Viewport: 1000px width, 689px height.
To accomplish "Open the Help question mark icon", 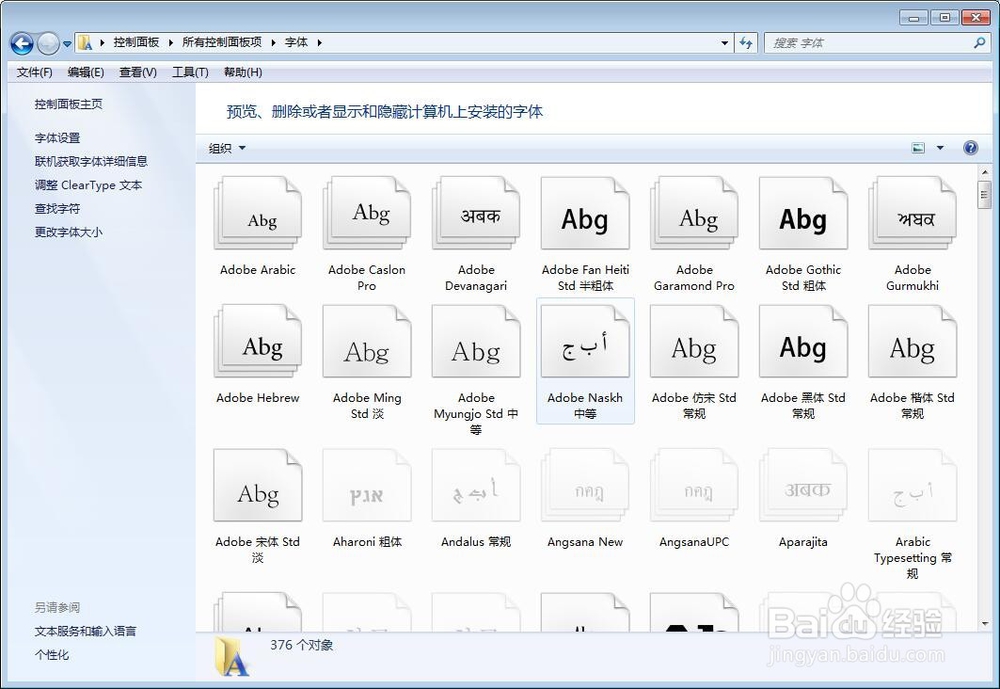I will [x=970, y=147].
